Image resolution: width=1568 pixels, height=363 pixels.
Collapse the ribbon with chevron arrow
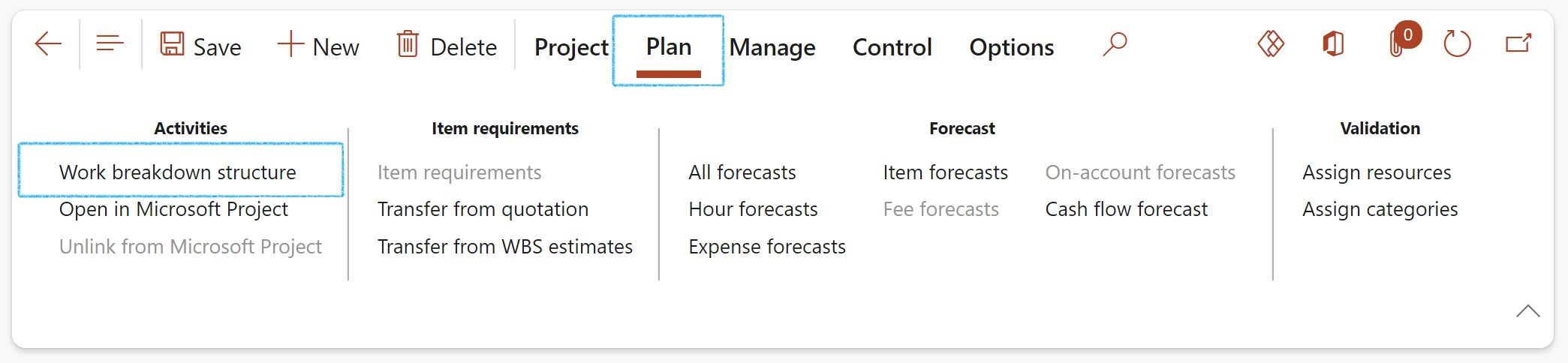click(1527, 311)
